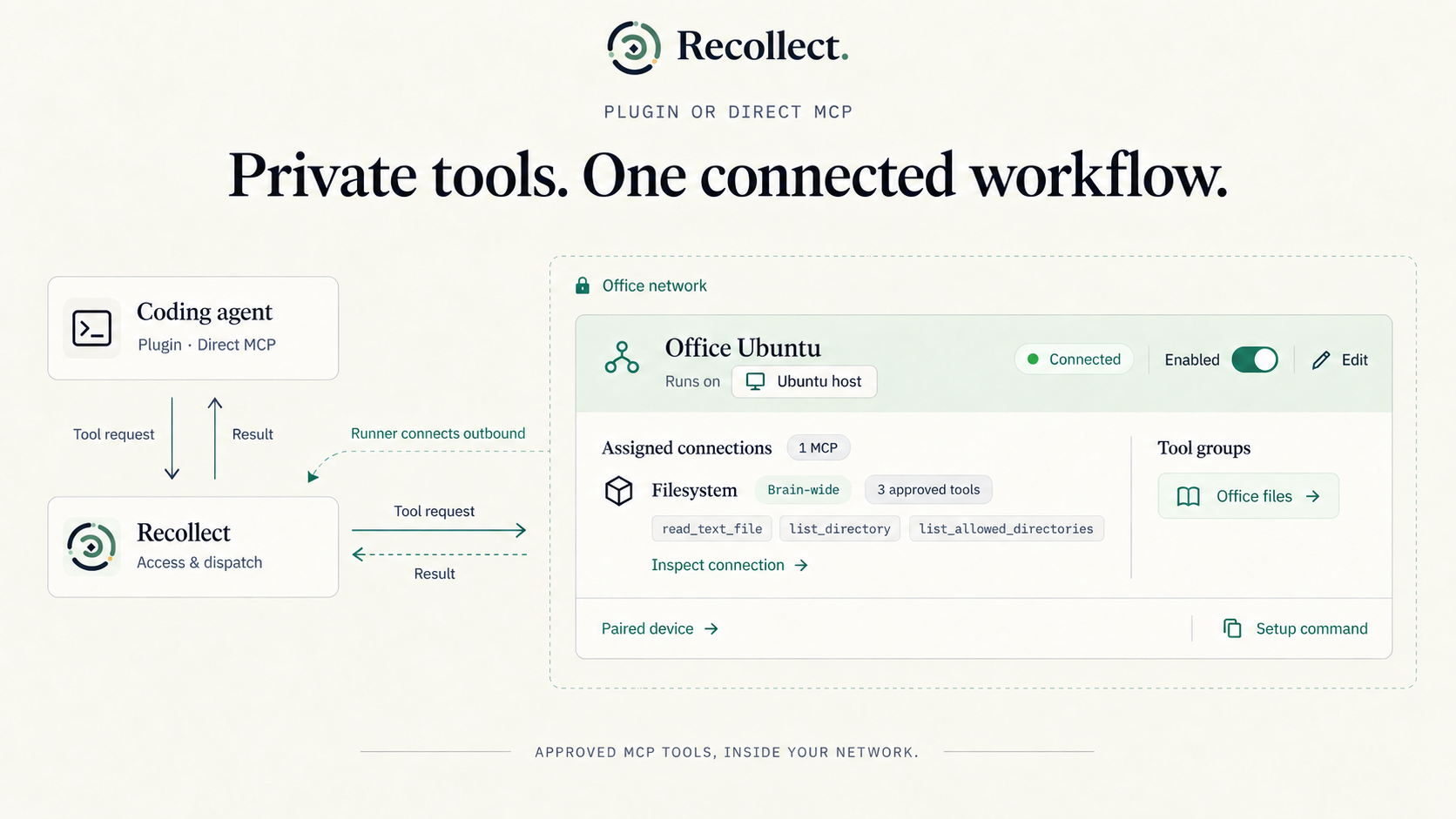Click the 1 MCP badge

[818, 447]
